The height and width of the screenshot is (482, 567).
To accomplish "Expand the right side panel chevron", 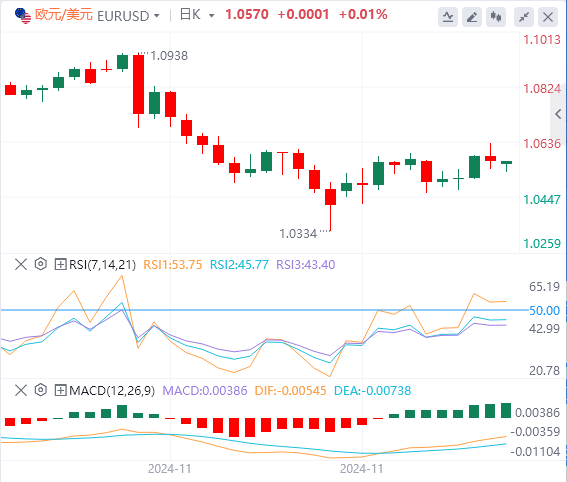I will click(558, 114).
